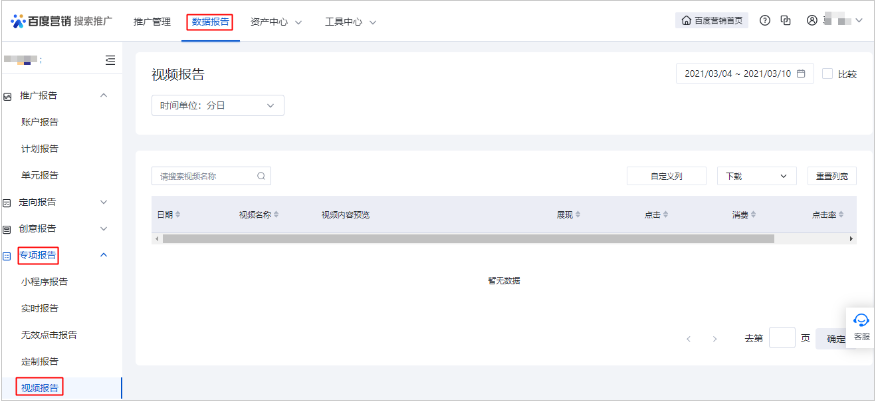Sort the table by 日期 column

tap(168, 214)
